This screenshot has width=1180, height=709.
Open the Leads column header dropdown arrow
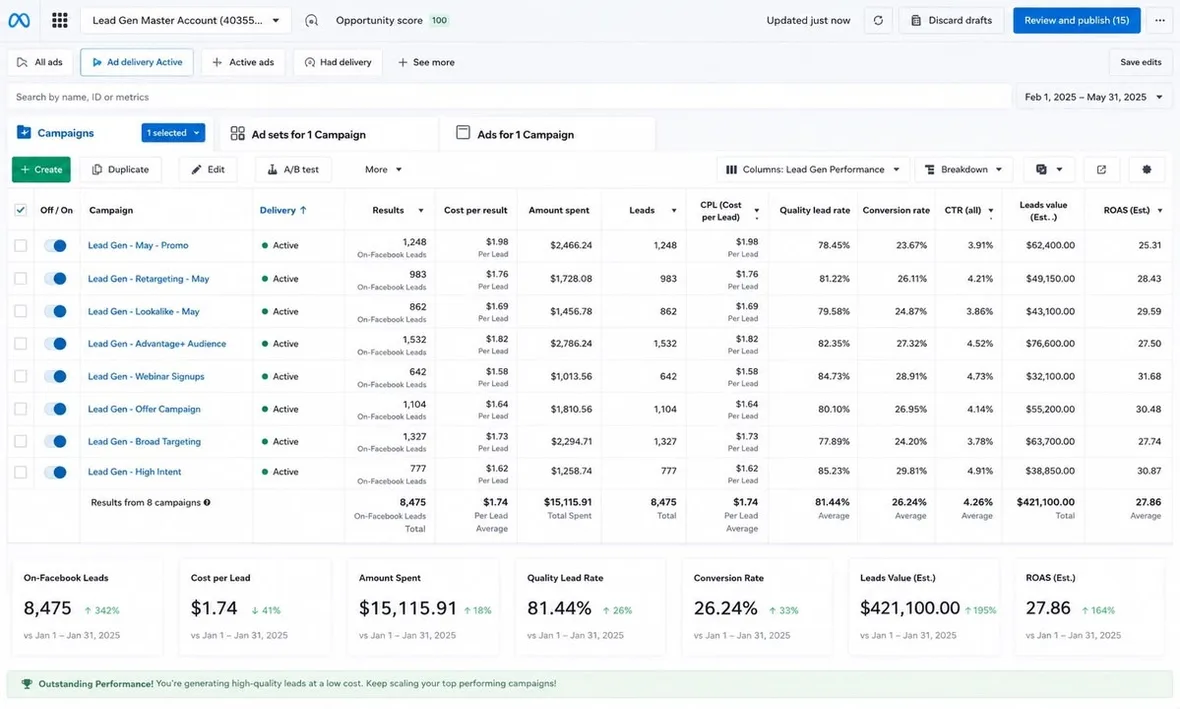[x=674, y=211]
